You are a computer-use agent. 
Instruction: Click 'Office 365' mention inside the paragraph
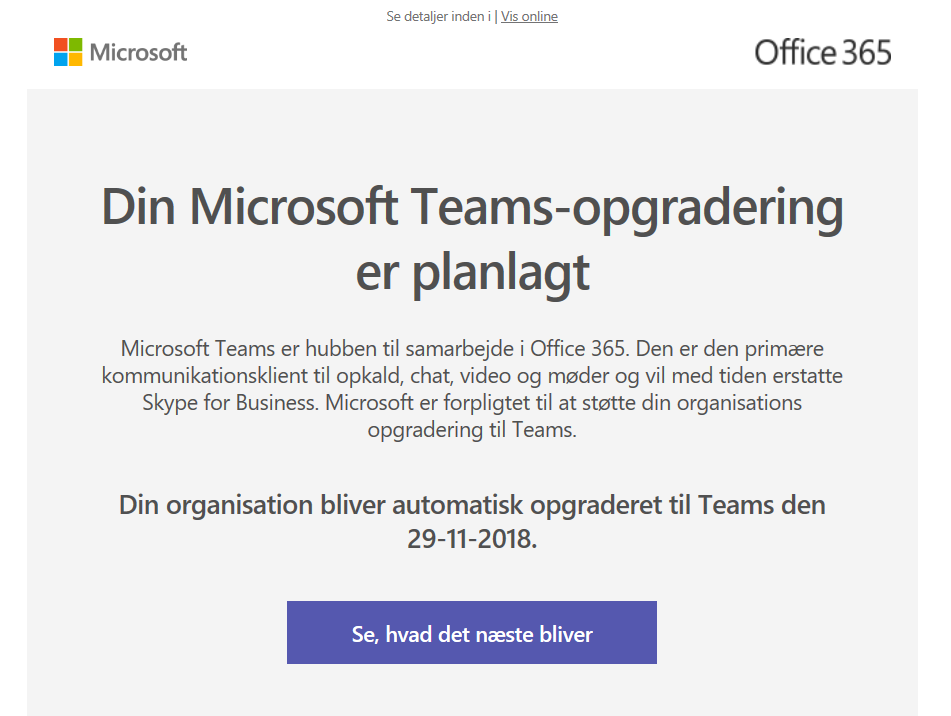click(577, 349)
